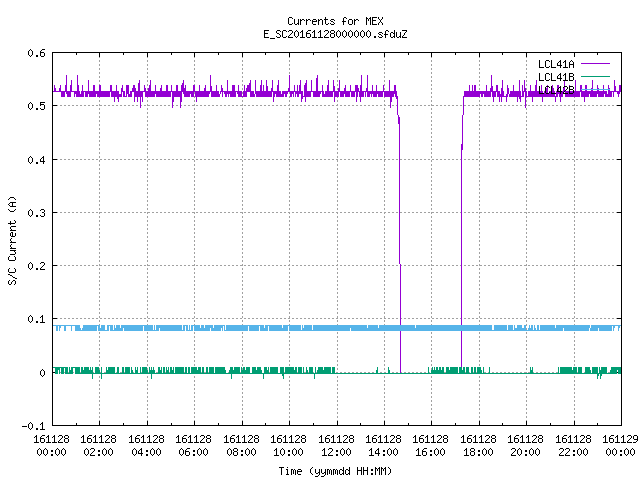Screen dimensions: 640x480
Task: Click the purple LCL41A trace's falling edge
Action: (400, 233)
